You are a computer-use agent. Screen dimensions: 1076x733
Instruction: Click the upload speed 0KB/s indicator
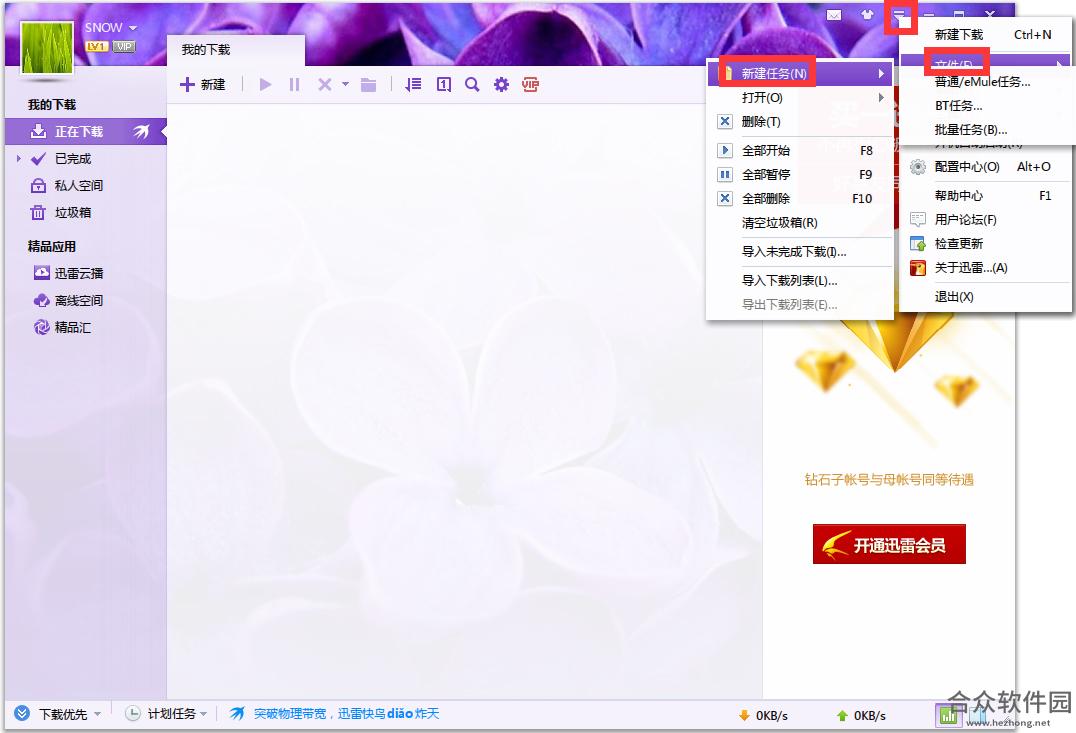[861, 716]
